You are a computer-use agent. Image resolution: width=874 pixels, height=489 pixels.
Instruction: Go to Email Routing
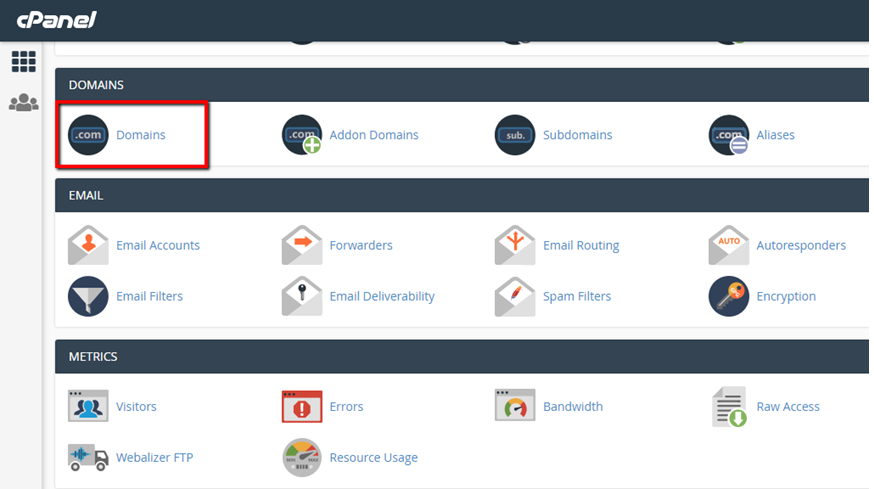(581, 245)
